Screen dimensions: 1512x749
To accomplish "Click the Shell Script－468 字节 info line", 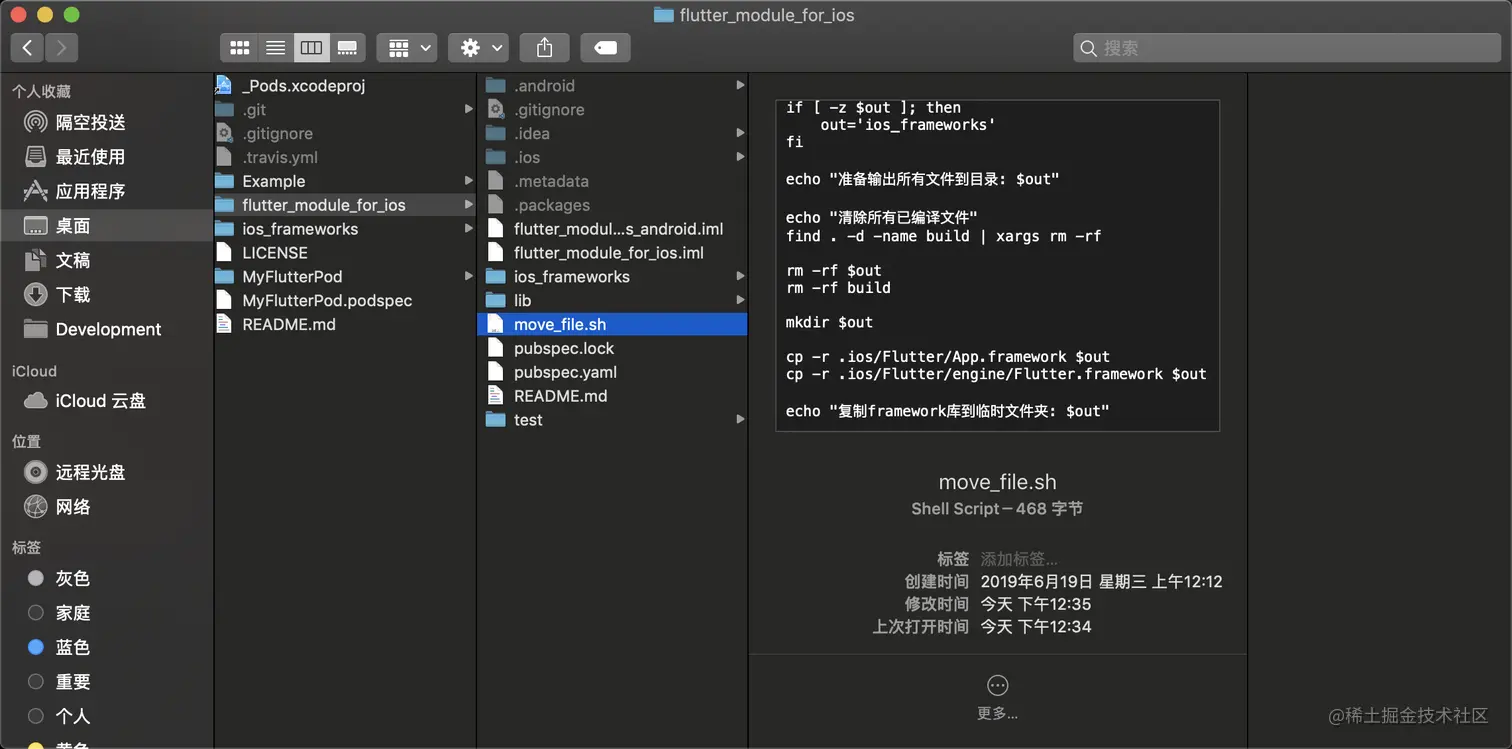I will [997, 509].
